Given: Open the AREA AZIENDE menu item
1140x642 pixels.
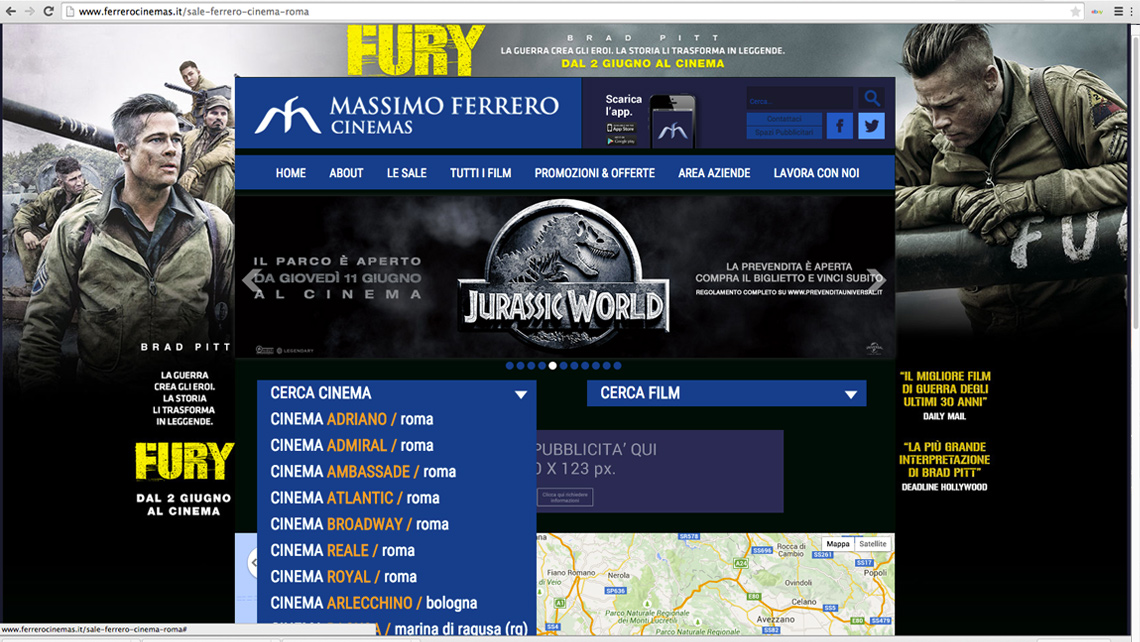Looking at the screenshot, I should [x=714, y=173].
